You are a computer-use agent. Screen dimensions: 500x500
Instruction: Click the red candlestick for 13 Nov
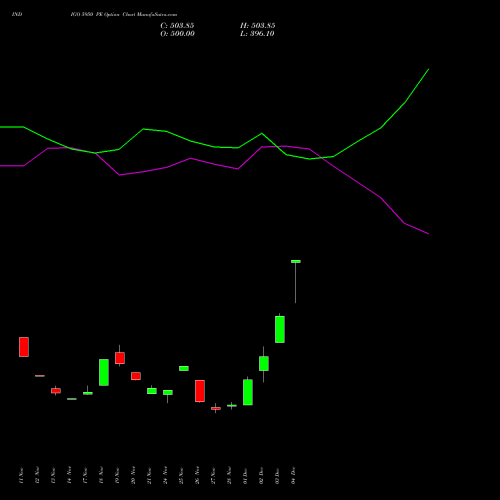(x=56, y=391)
